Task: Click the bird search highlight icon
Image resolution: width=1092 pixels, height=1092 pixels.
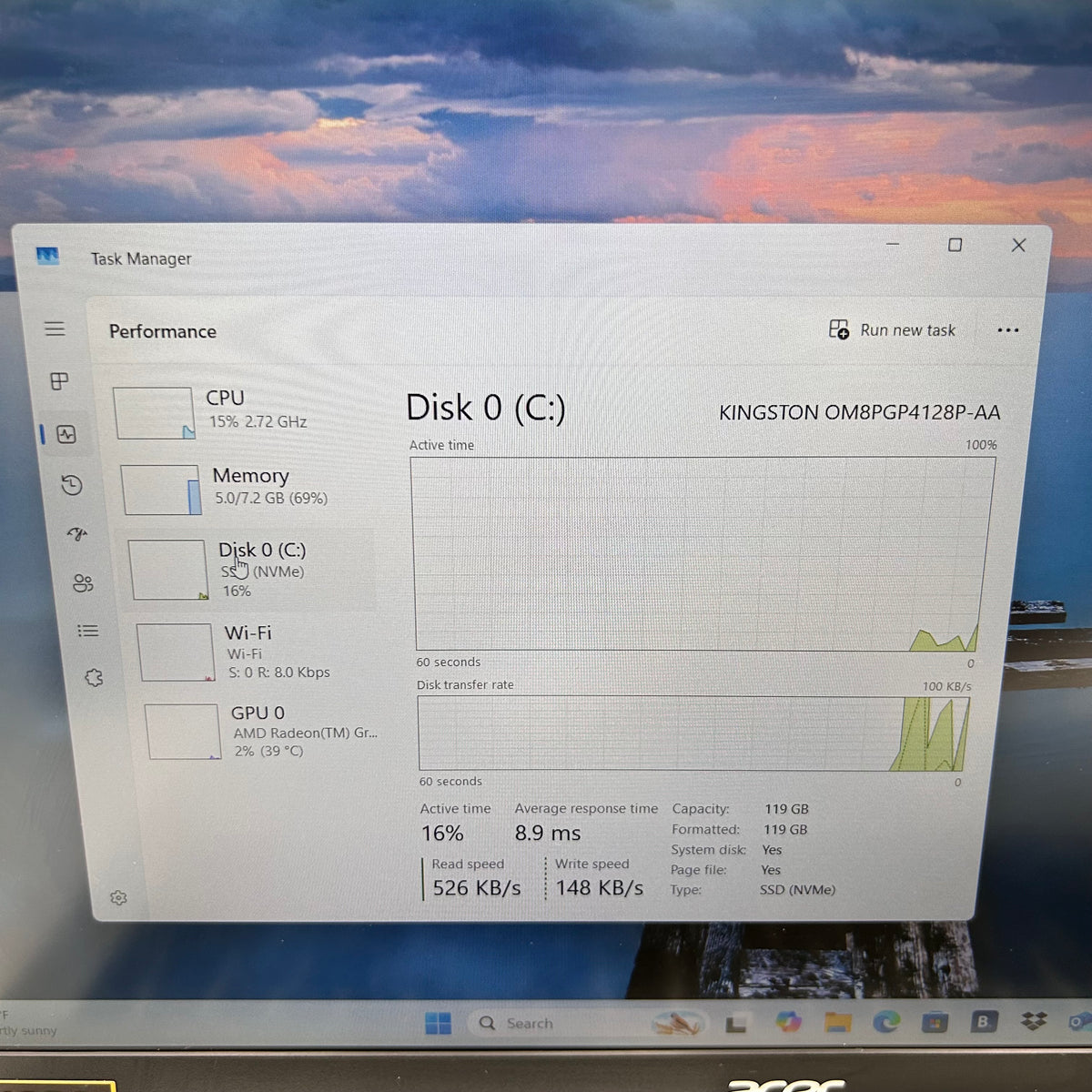Action: [x=678, y=1024]
